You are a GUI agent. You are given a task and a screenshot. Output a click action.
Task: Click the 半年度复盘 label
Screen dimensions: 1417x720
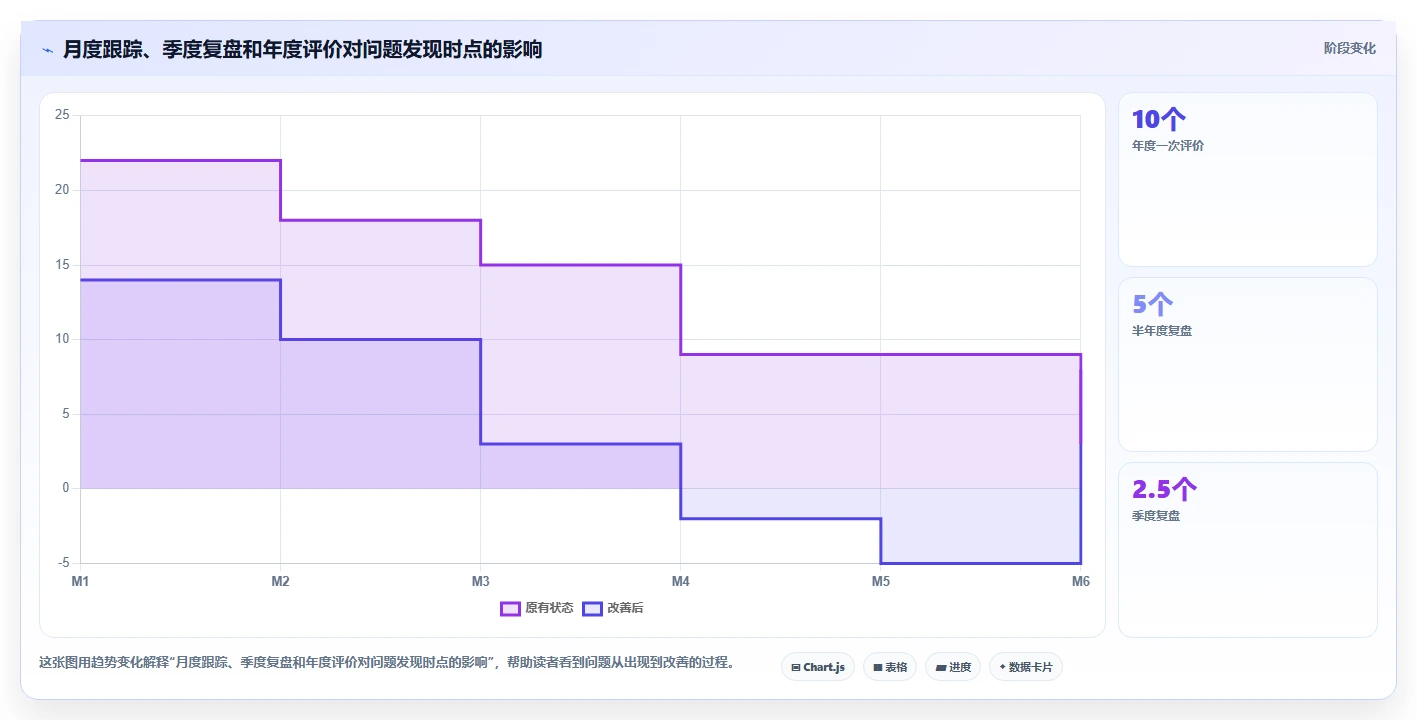pos(1162,331)
